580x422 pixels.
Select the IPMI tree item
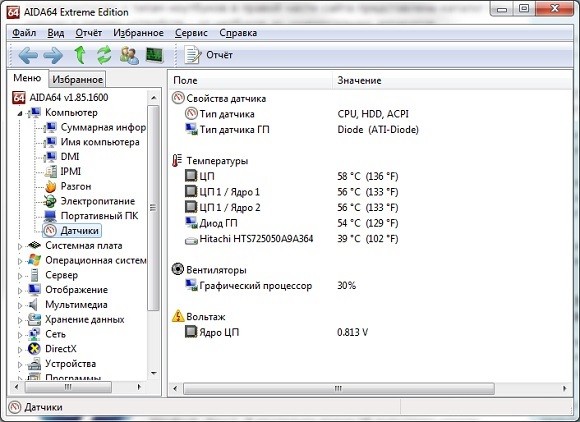coord(71,172)
